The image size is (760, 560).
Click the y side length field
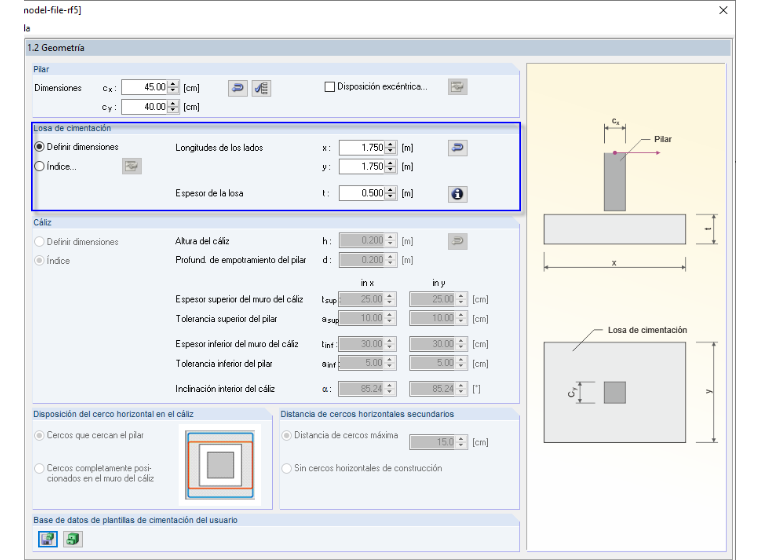click(x=363, y=167)
